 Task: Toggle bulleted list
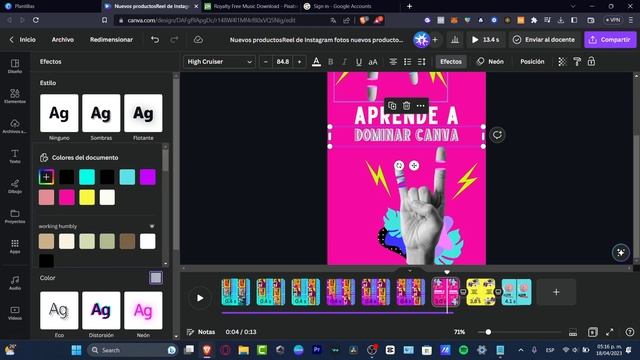click(x=407, y=62)
